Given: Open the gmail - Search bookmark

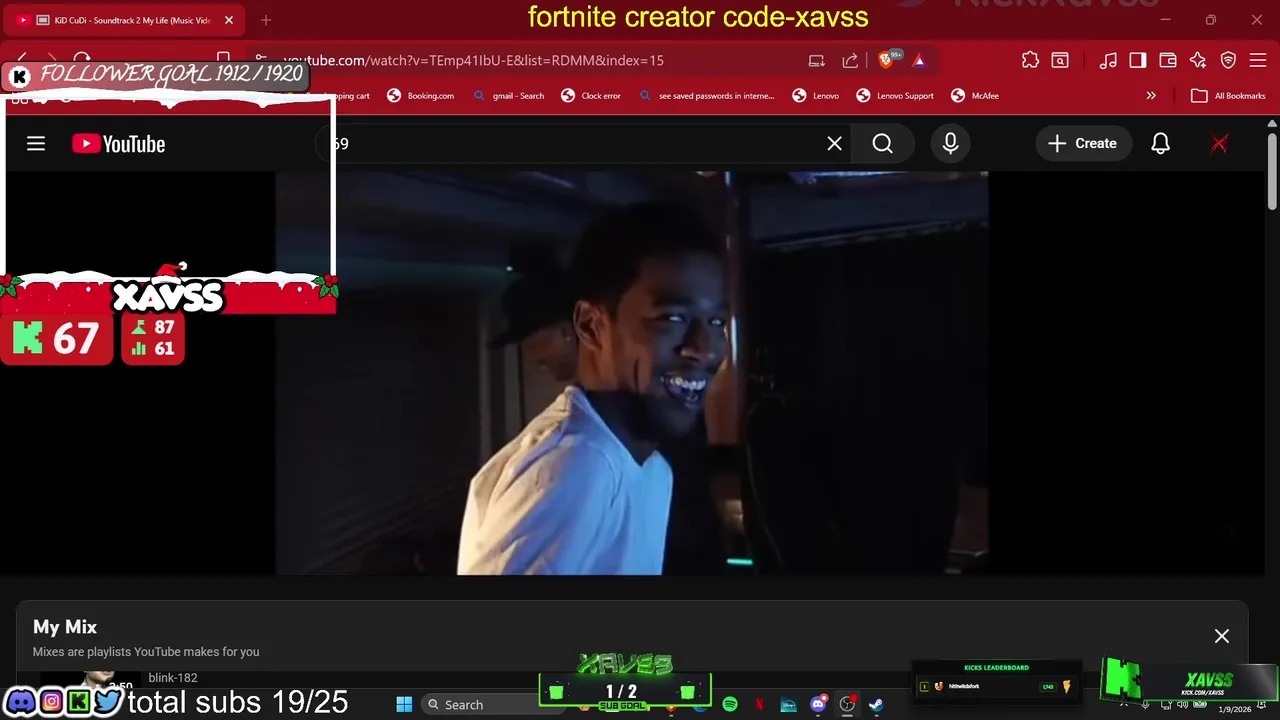Looking at the screenshot, I should pos(509,96).
